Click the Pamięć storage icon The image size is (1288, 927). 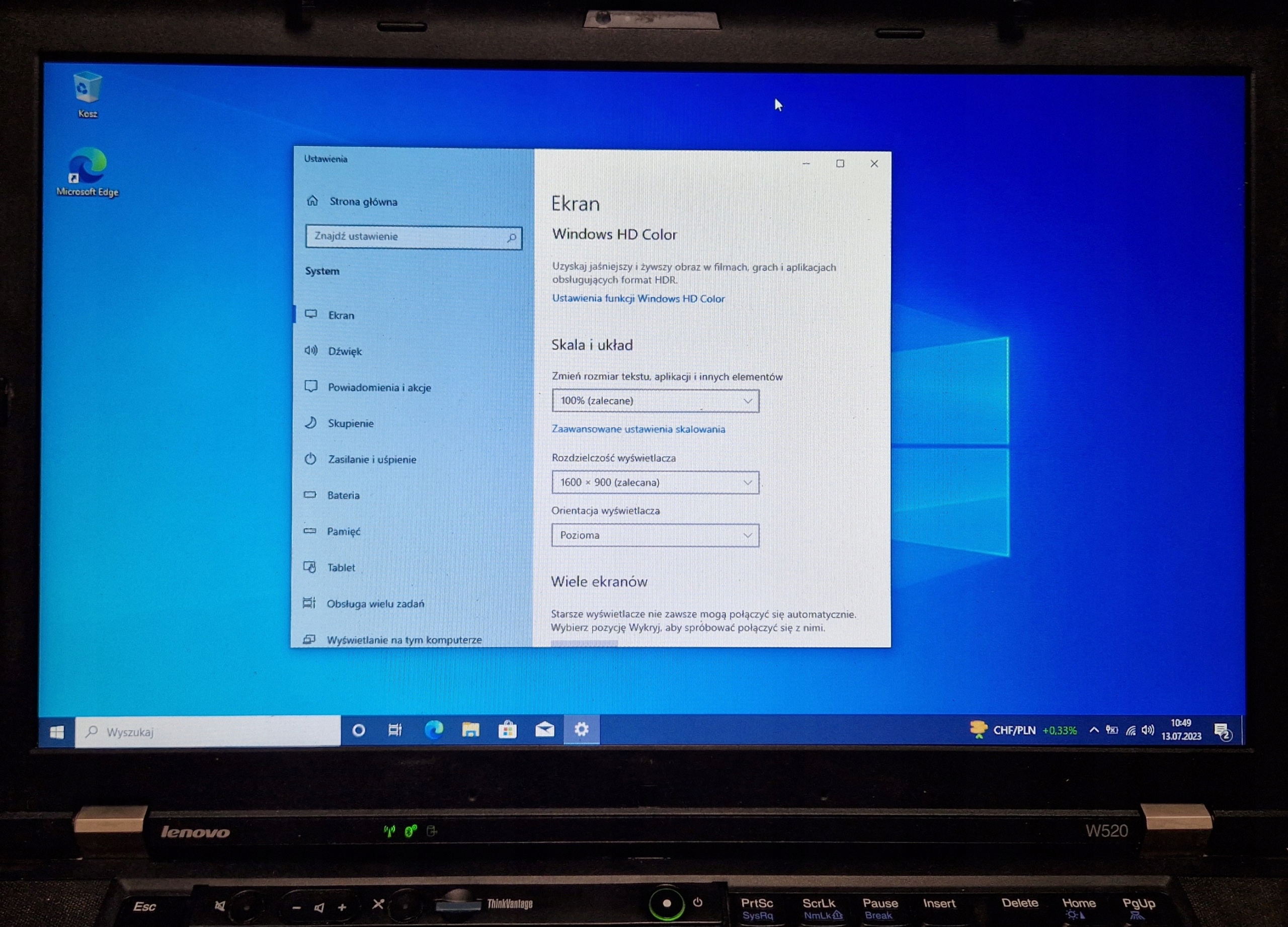coord(309,531)
